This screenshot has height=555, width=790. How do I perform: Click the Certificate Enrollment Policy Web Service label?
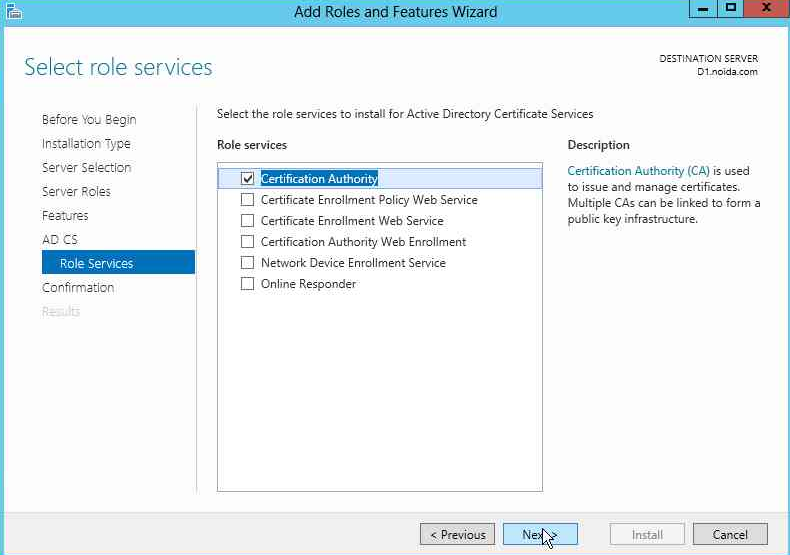pos(369,200)
